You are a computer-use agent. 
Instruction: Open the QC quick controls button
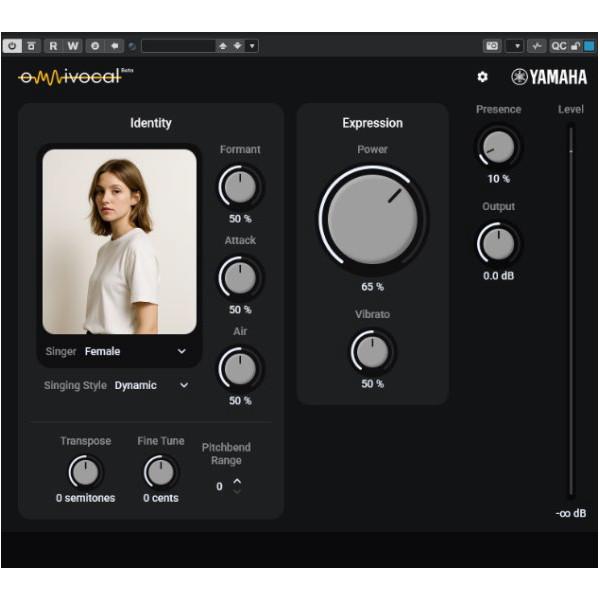point(559,46)
